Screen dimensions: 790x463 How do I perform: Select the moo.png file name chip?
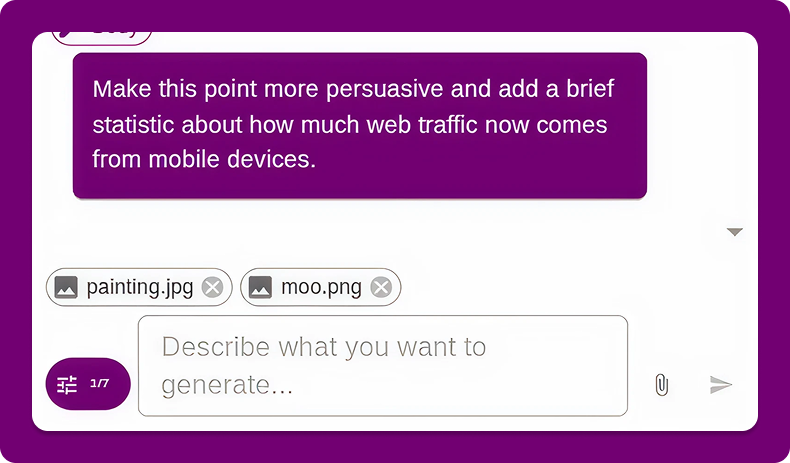click(x=320, y=287)
